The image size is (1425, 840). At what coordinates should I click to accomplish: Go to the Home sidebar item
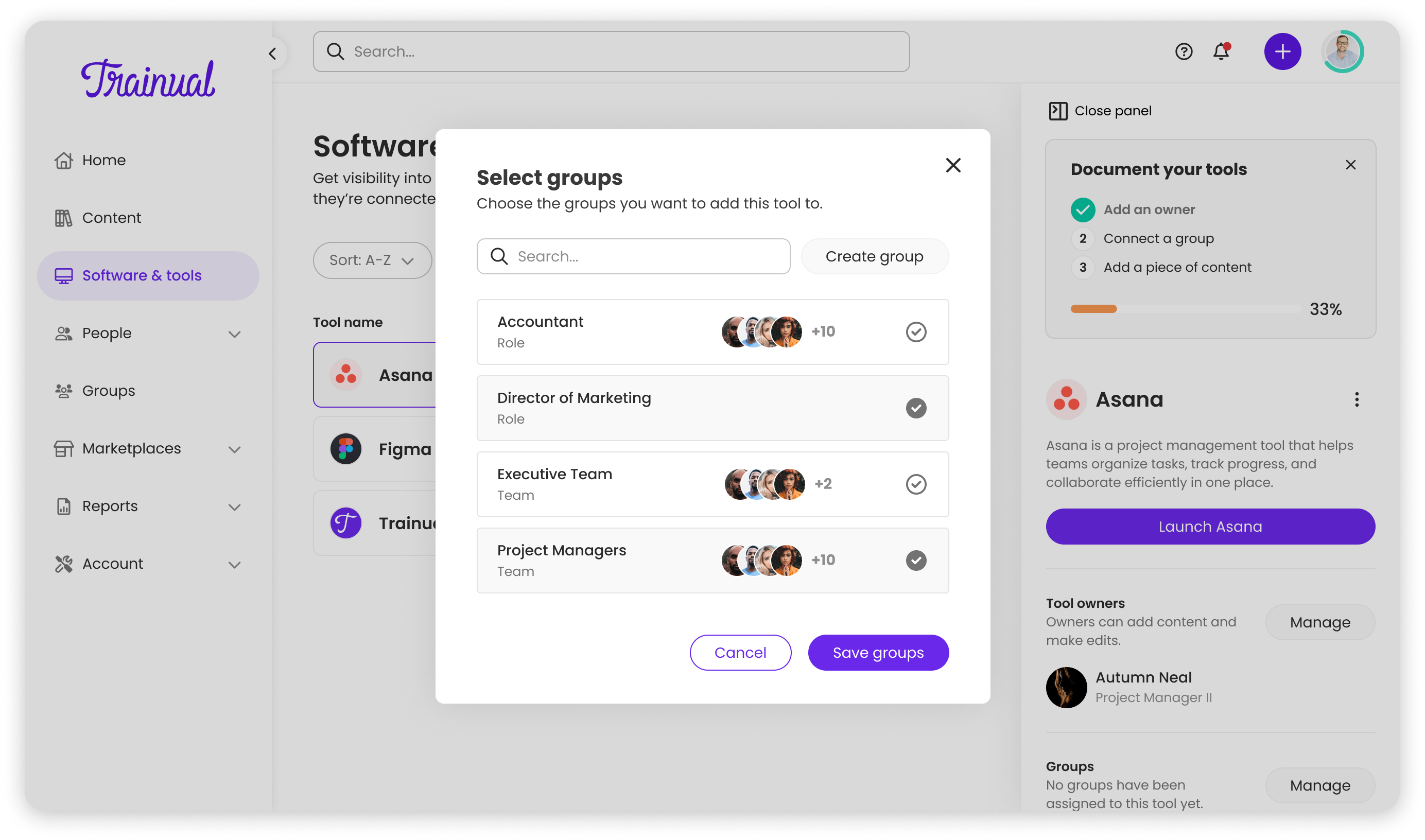click(103, 160)
